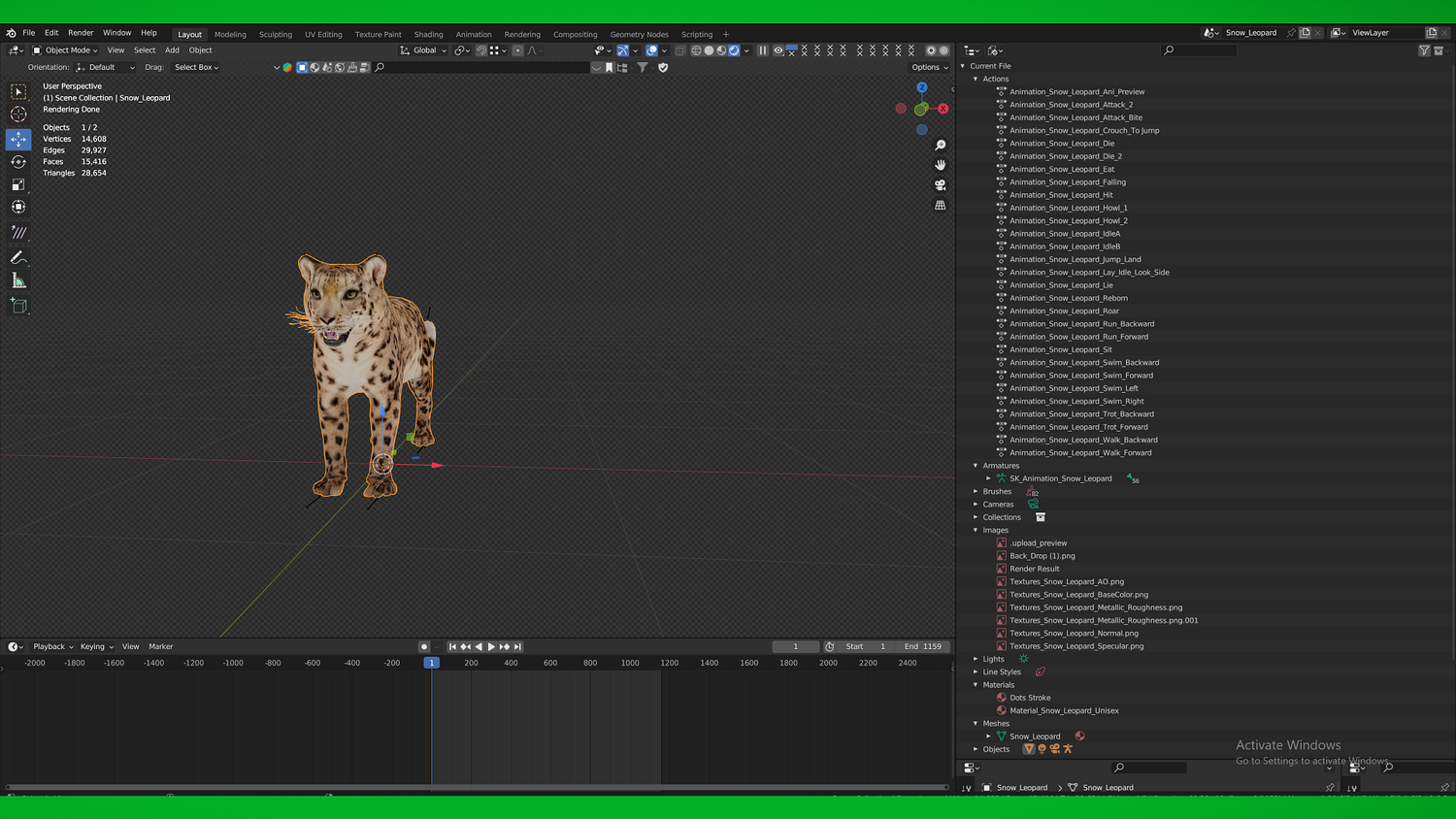Click the red X axis on the navigation gizmo
This screenshot has width=1456, height=819.
[943, 109]
